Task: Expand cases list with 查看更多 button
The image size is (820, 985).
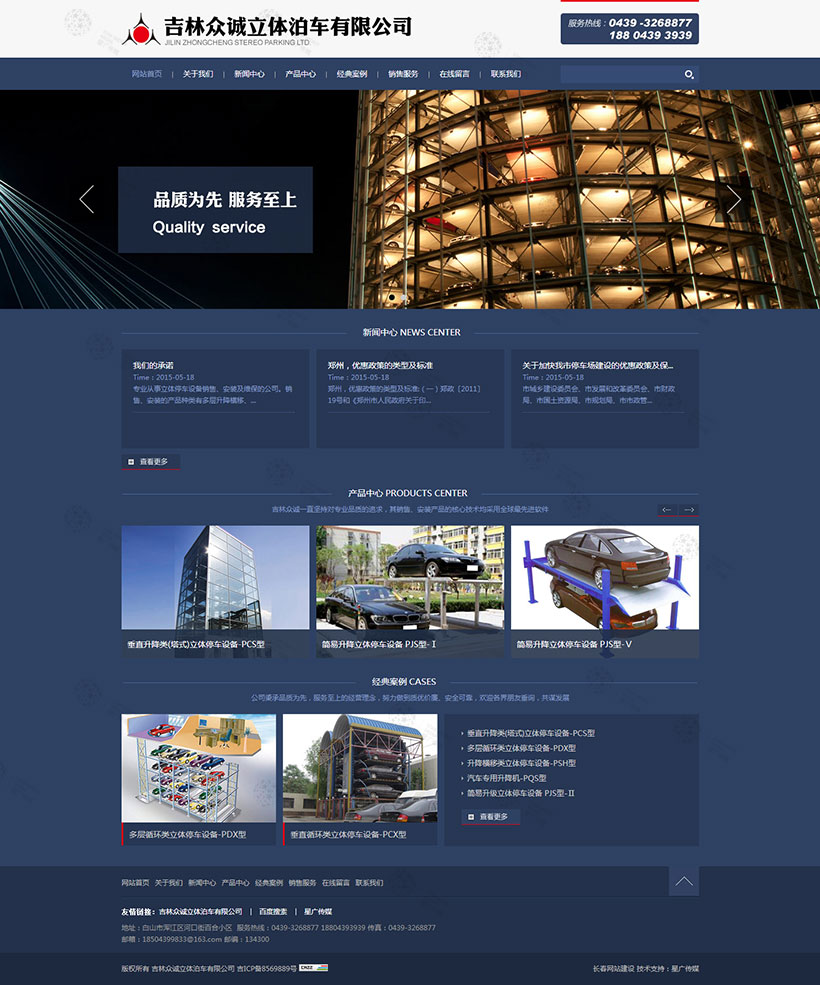Action: click(x=491, y=817)
